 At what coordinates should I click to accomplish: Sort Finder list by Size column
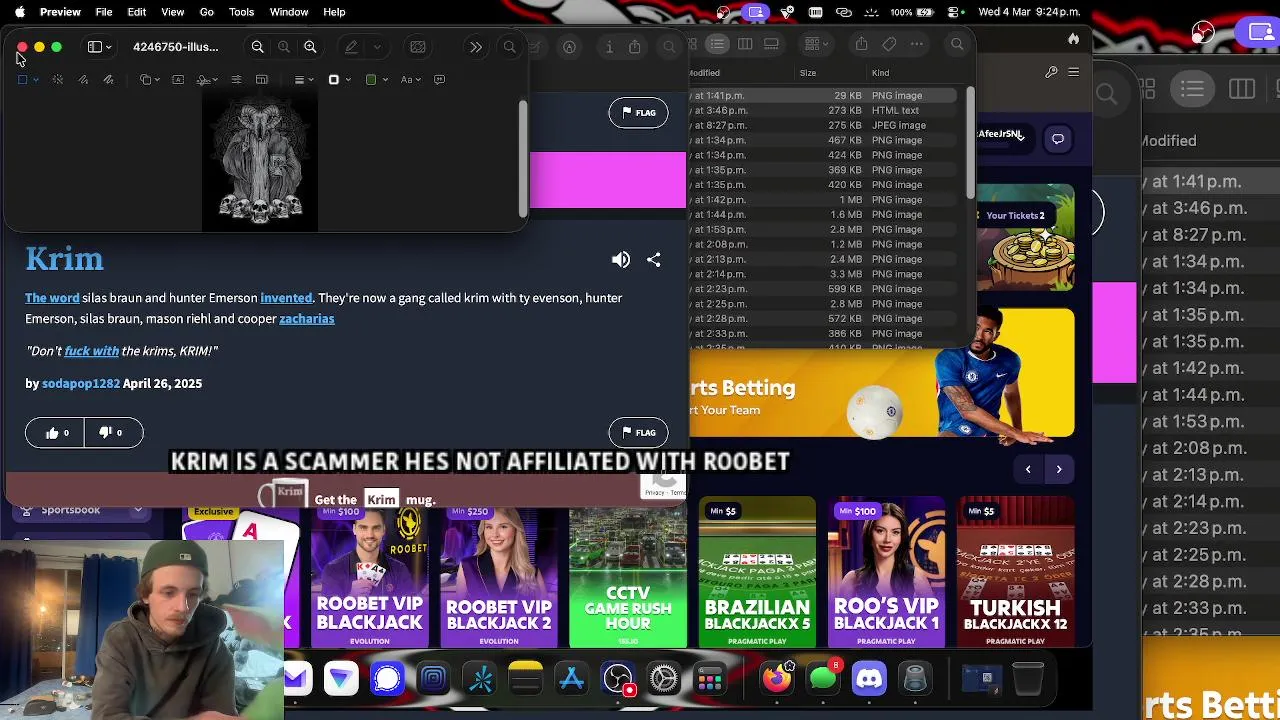808,73
